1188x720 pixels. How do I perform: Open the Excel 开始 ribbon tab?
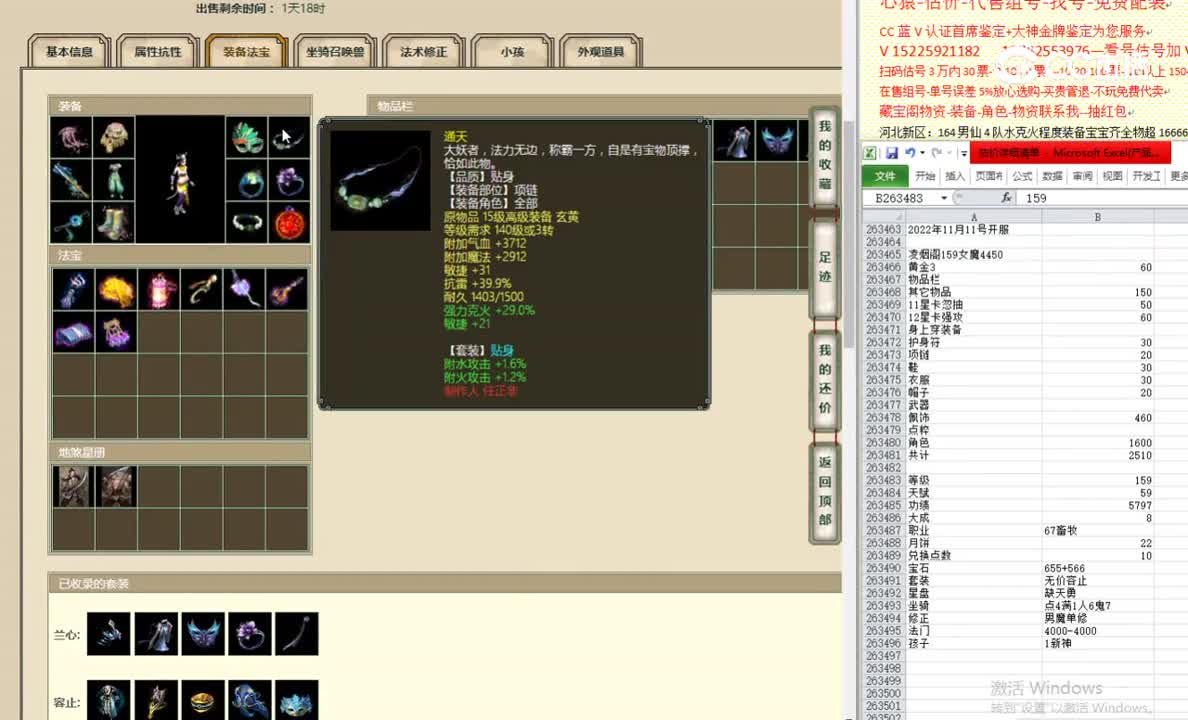(925, 176)
